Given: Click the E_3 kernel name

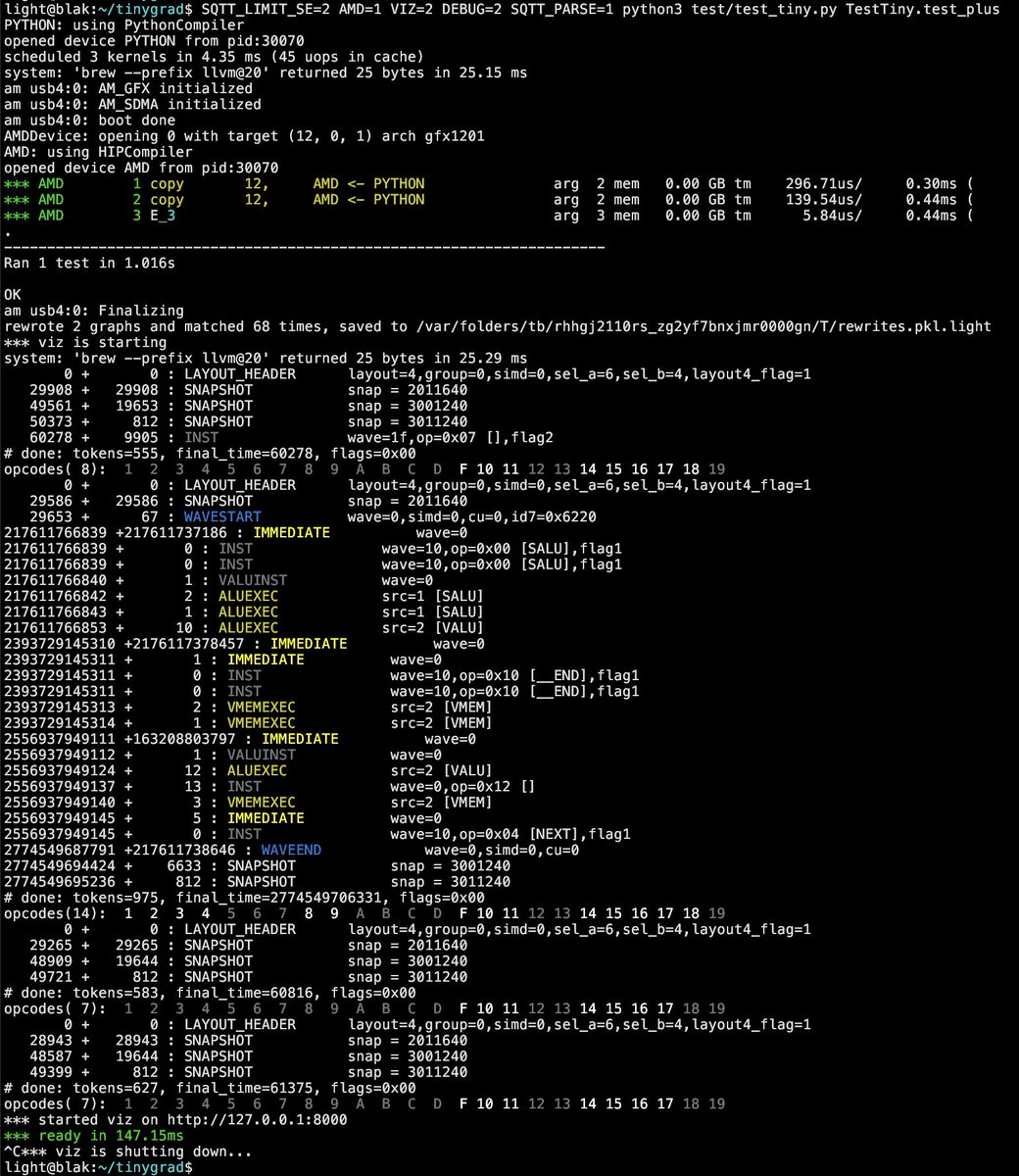Looking at the screenshot, I should (x=163, y=216).
